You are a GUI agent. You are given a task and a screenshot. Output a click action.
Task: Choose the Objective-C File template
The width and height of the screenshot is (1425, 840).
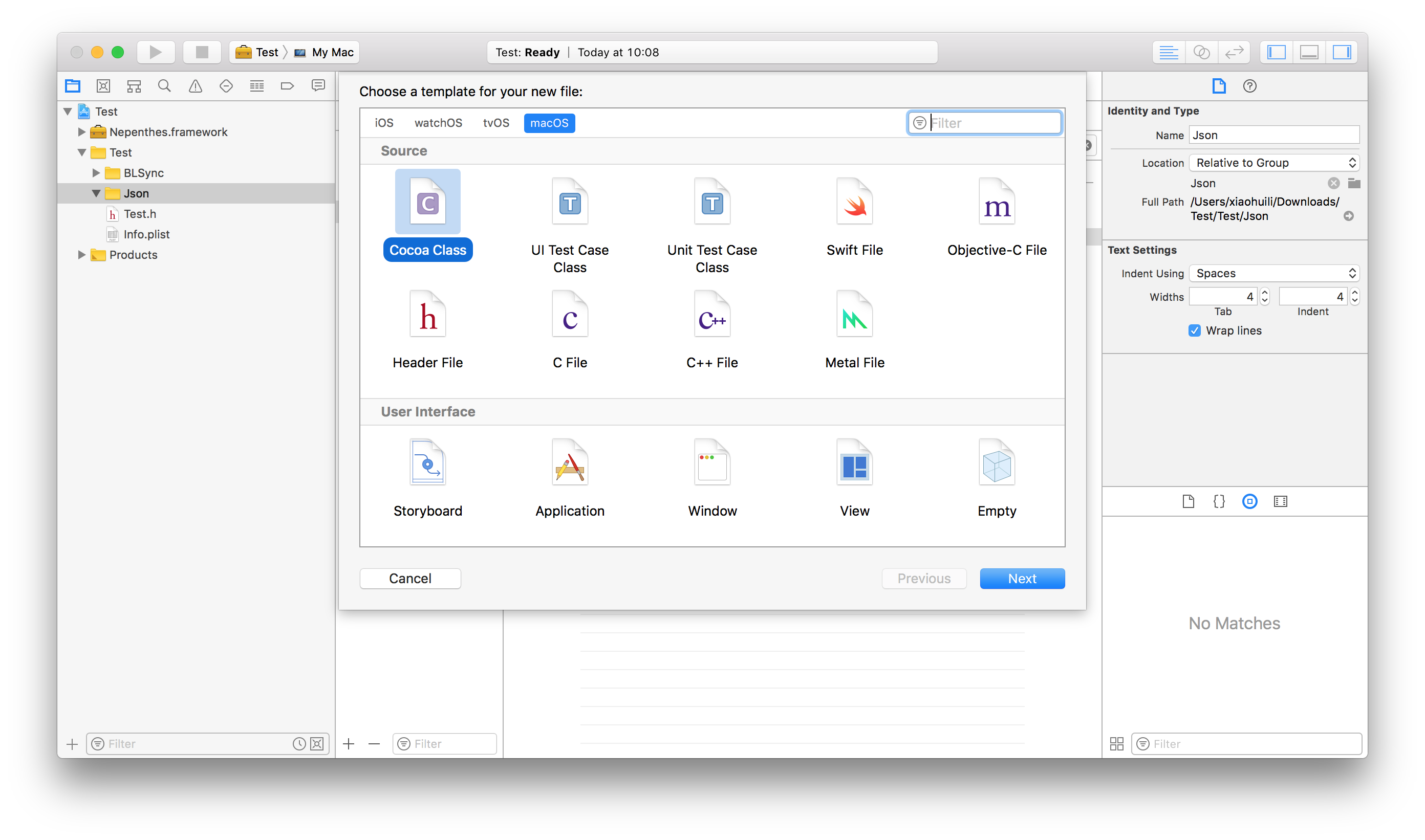(997, 217)
